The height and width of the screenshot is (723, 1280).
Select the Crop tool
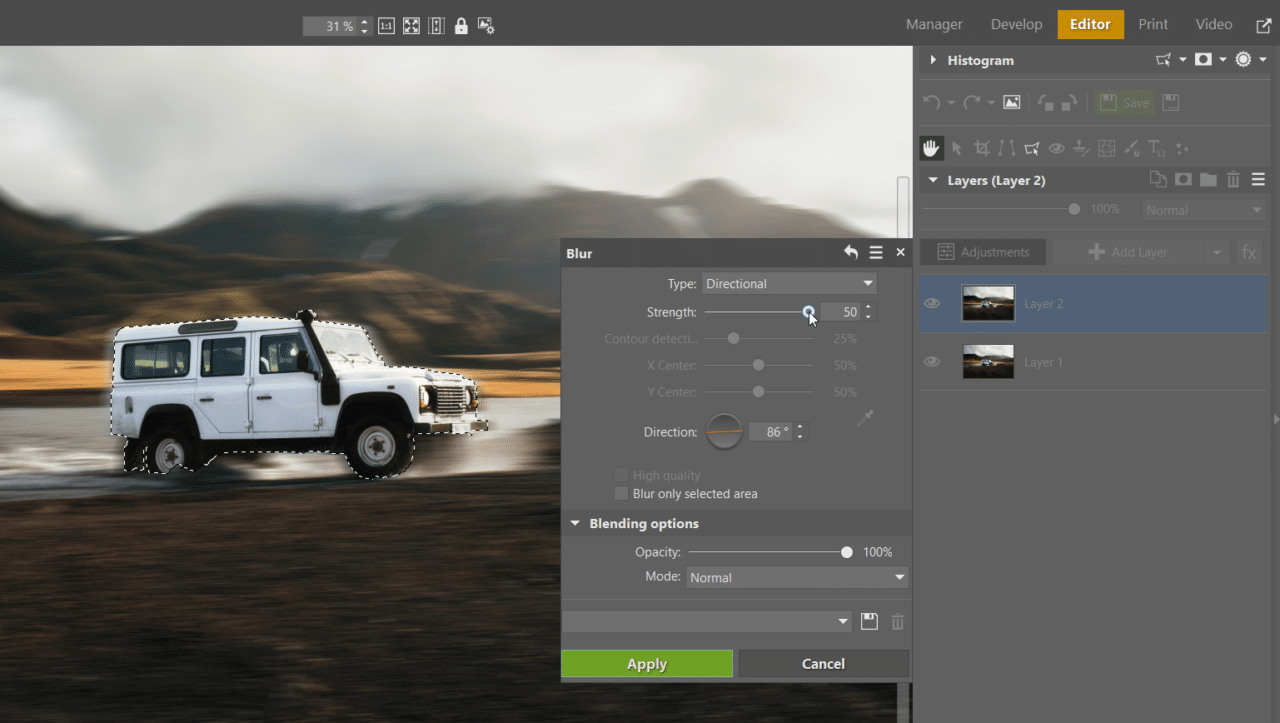981,148
